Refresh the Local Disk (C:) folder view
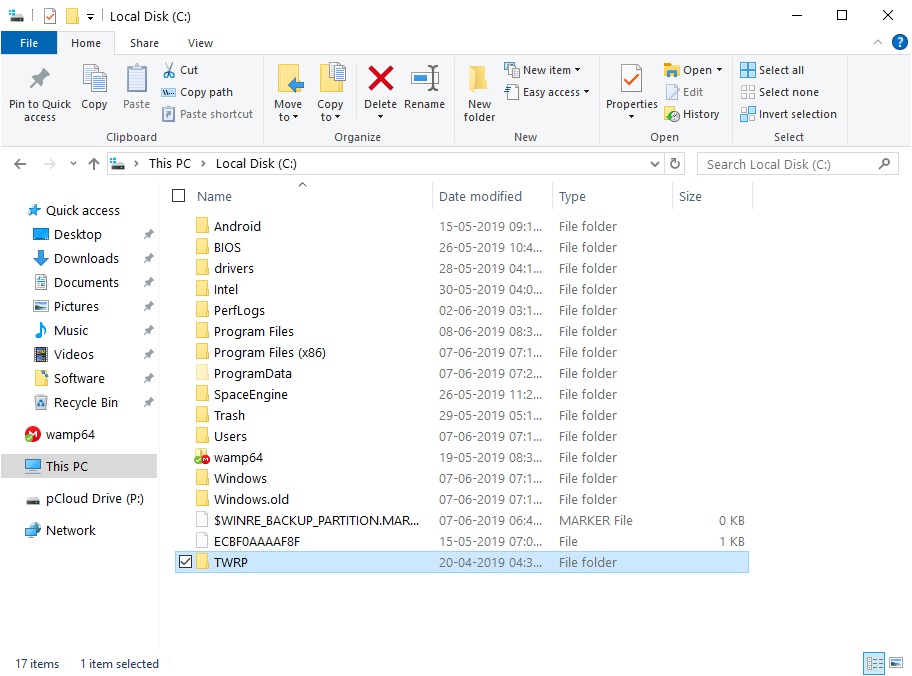This screenshot has width=912, height=676. click(676, 164)
